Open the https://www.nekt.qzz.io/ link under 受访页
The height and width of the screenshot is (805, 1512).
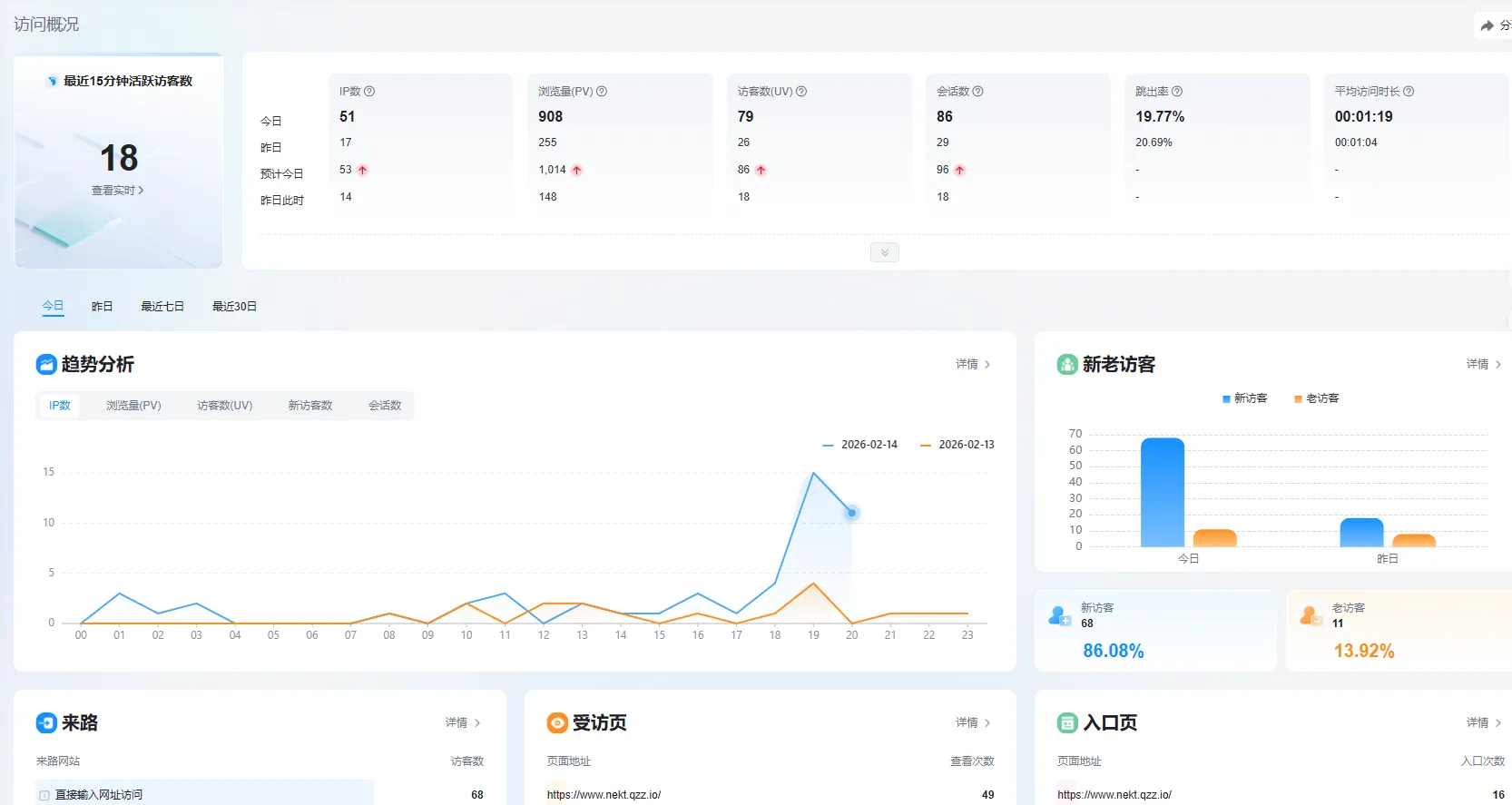coord(604,795)
